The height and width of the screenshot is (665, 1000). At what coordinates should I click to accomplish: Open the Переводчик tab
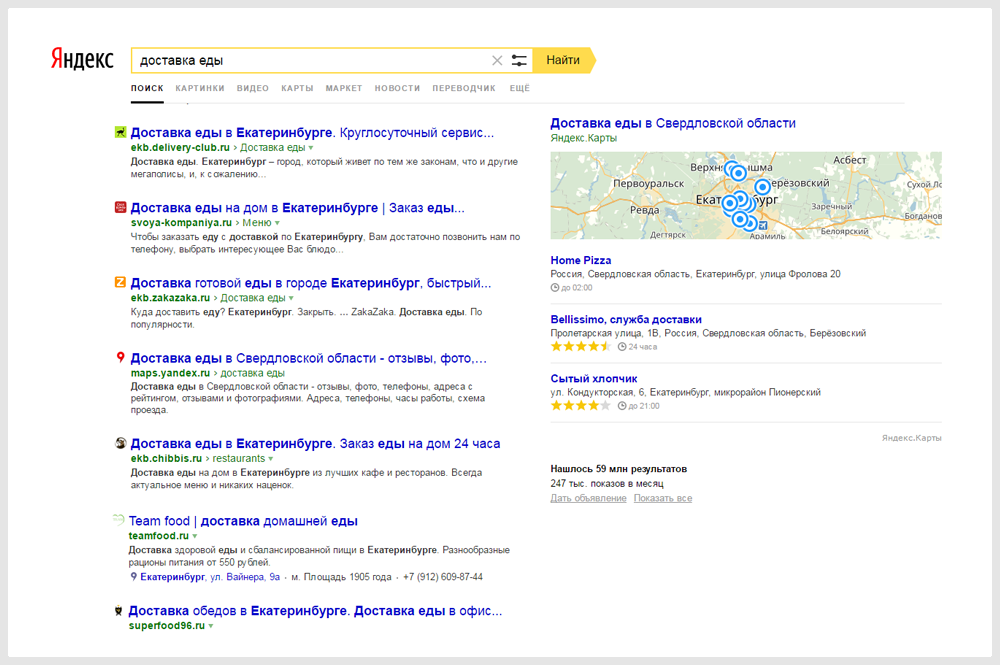coord(464,88)
